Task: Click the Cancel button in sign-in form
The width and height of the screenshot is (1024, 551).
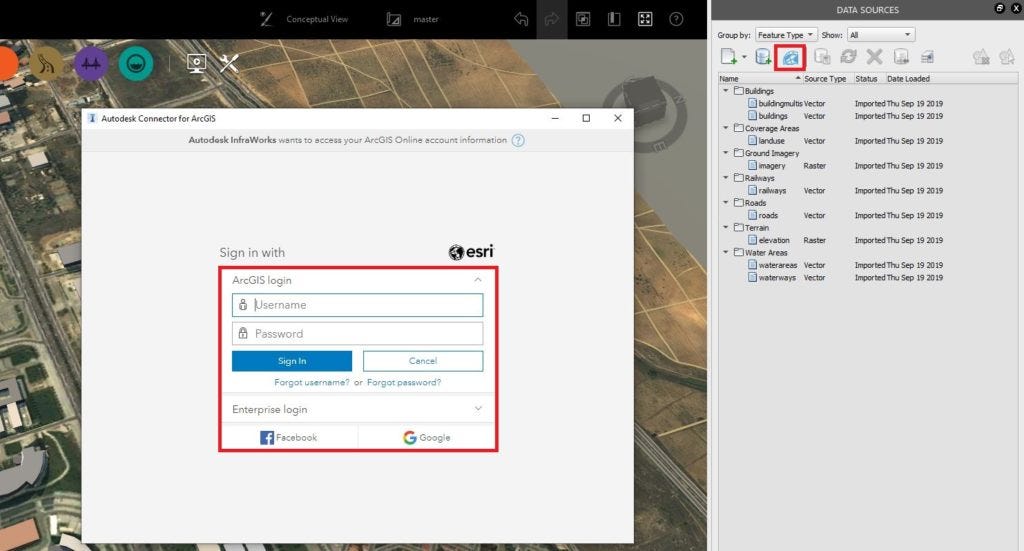Action: (423, 361)
